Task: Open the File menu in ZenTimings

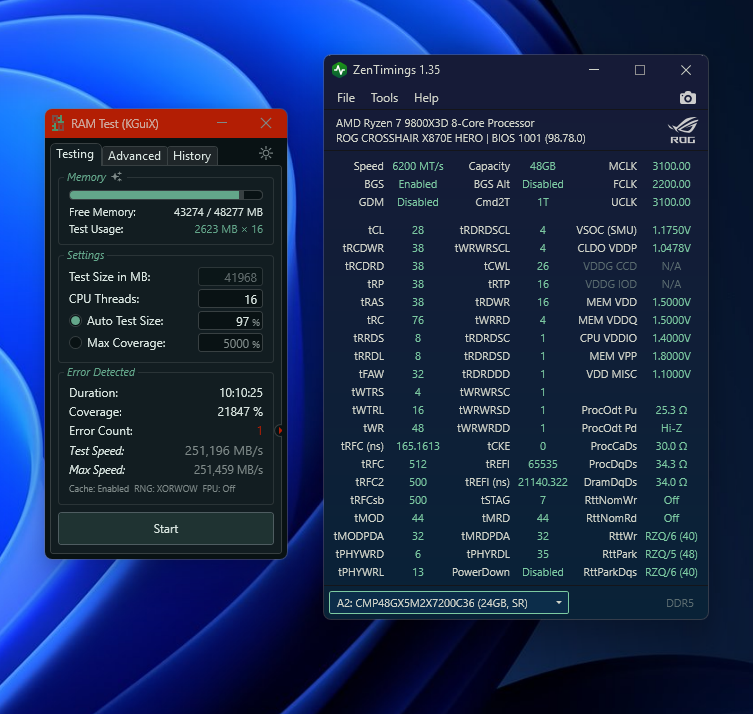Action: [x=346, y=98]
